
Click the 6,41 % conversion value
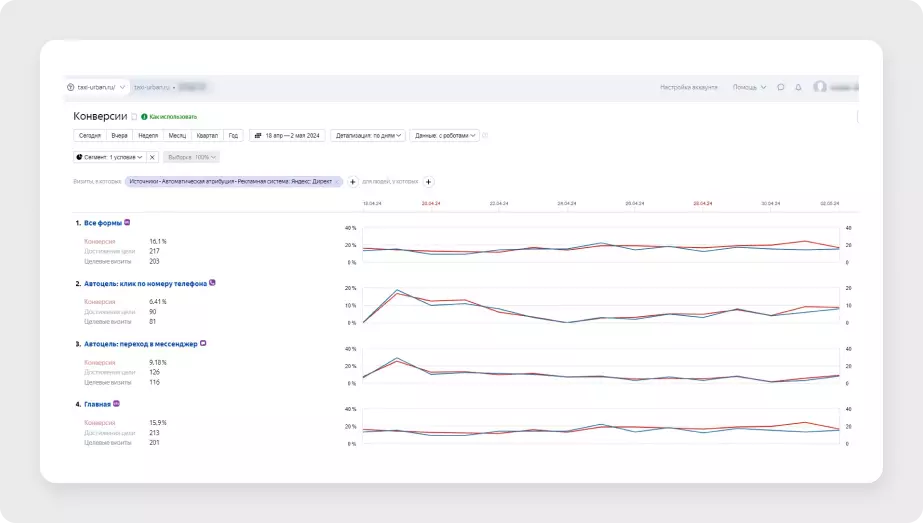coord(158,302)
